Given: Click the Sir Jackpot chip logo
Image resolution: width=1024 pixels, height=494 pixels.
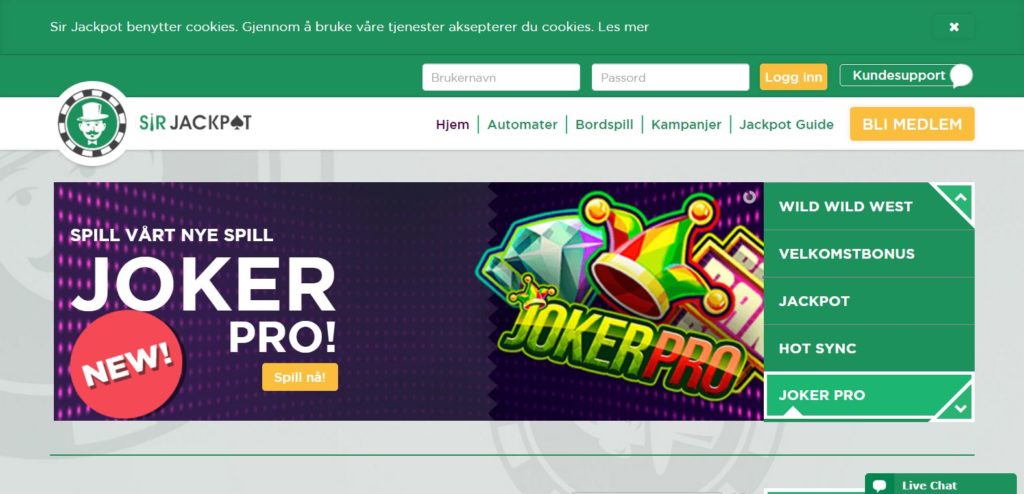Looking at the screenshot, I should 92,123.
